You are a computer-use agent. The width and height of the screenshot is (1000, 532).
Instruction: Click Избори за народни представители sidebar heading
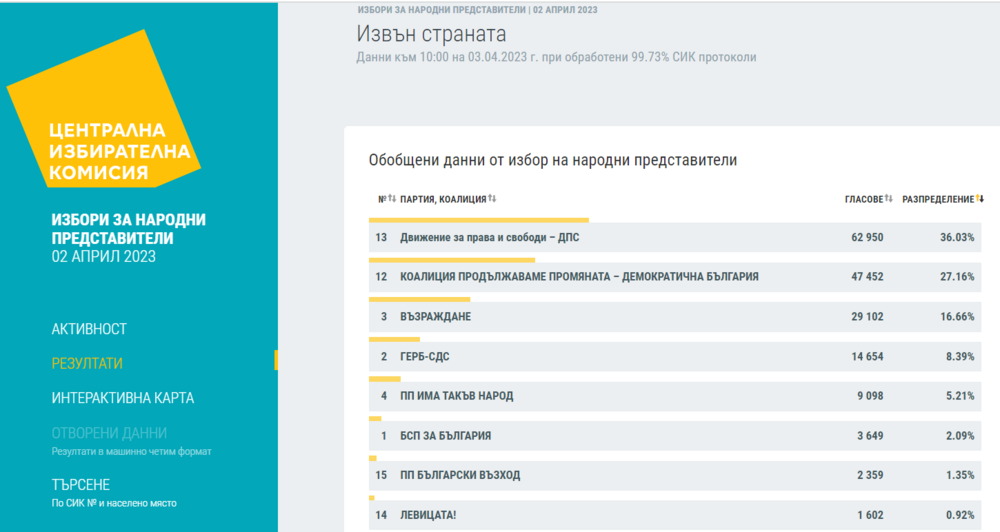pyautogui.click(x=129, y=228)
